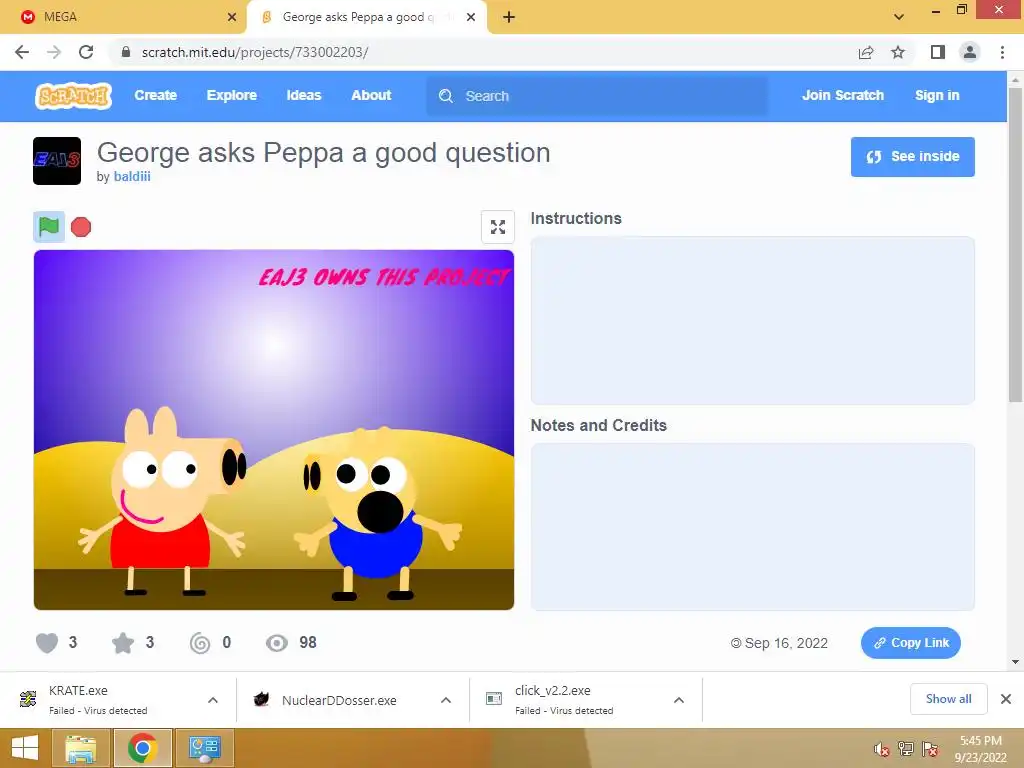Click the address bar URL
The image size is (1024, 768).
[255, 52]
